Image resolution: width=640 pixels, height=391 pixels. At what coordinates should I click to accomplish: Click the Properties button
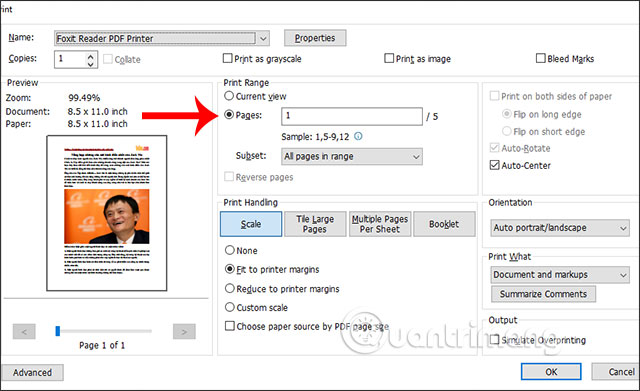point(315,38)
